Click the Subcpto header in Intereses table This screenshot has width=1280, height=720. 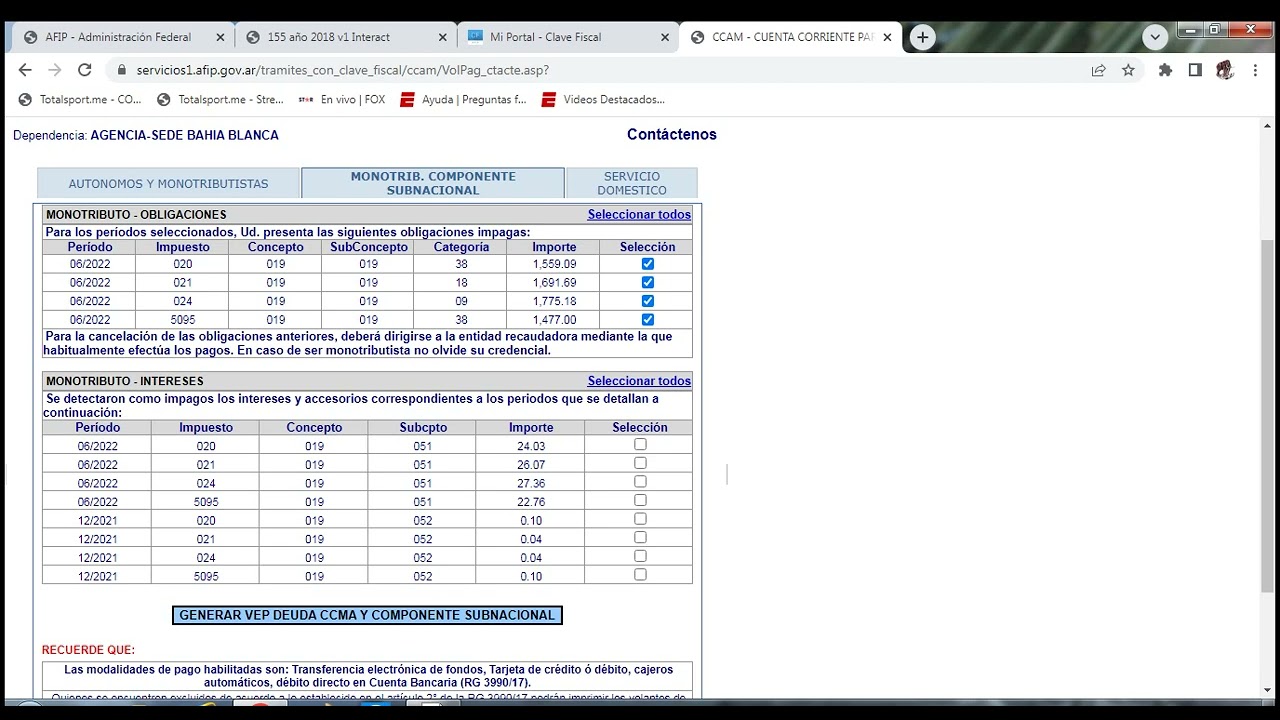[x=423, y=427]
